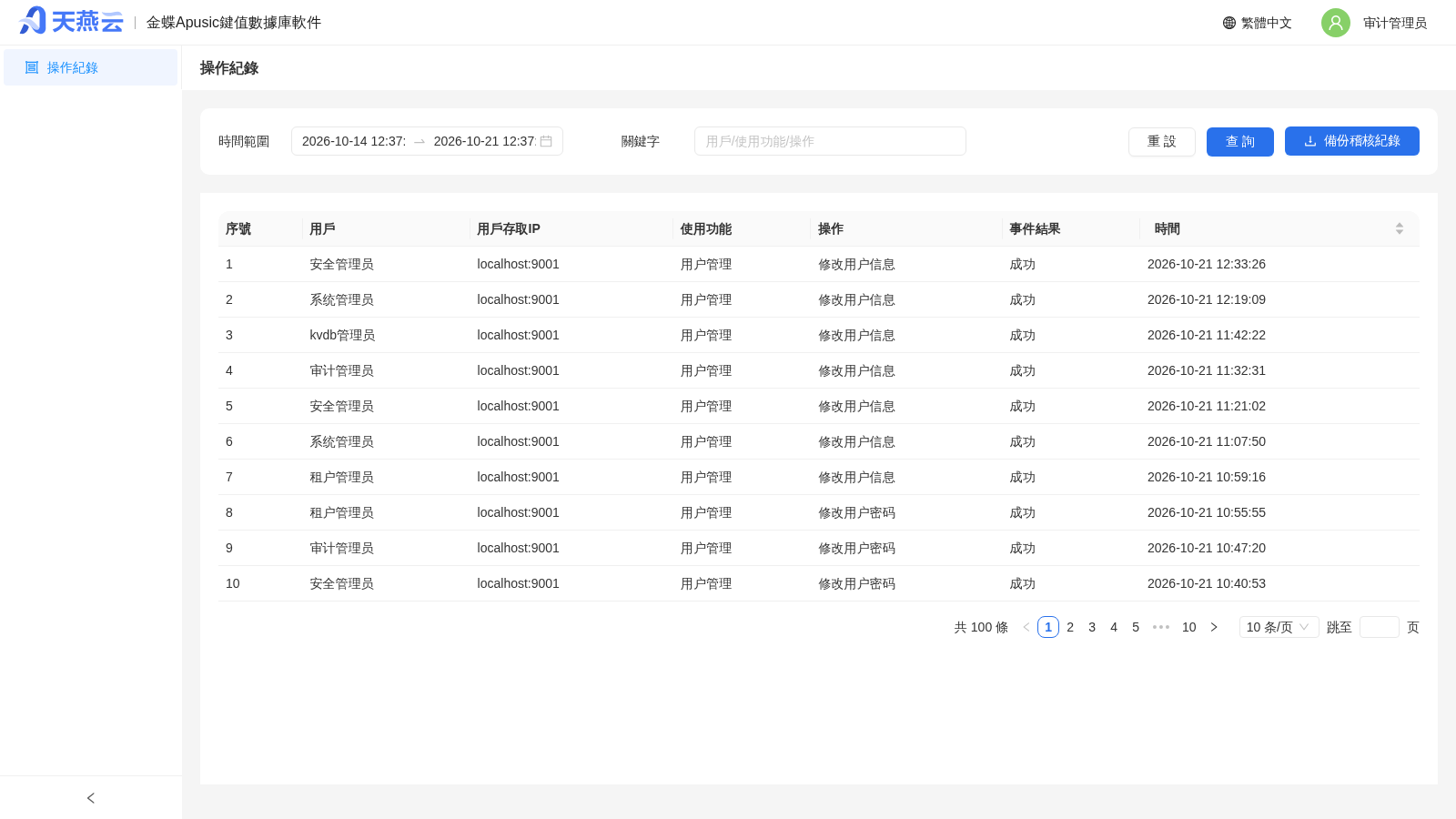Open the 审计管理员 account menu
This screenshot has height=819, width=1456.
[x=1395, y=23]
